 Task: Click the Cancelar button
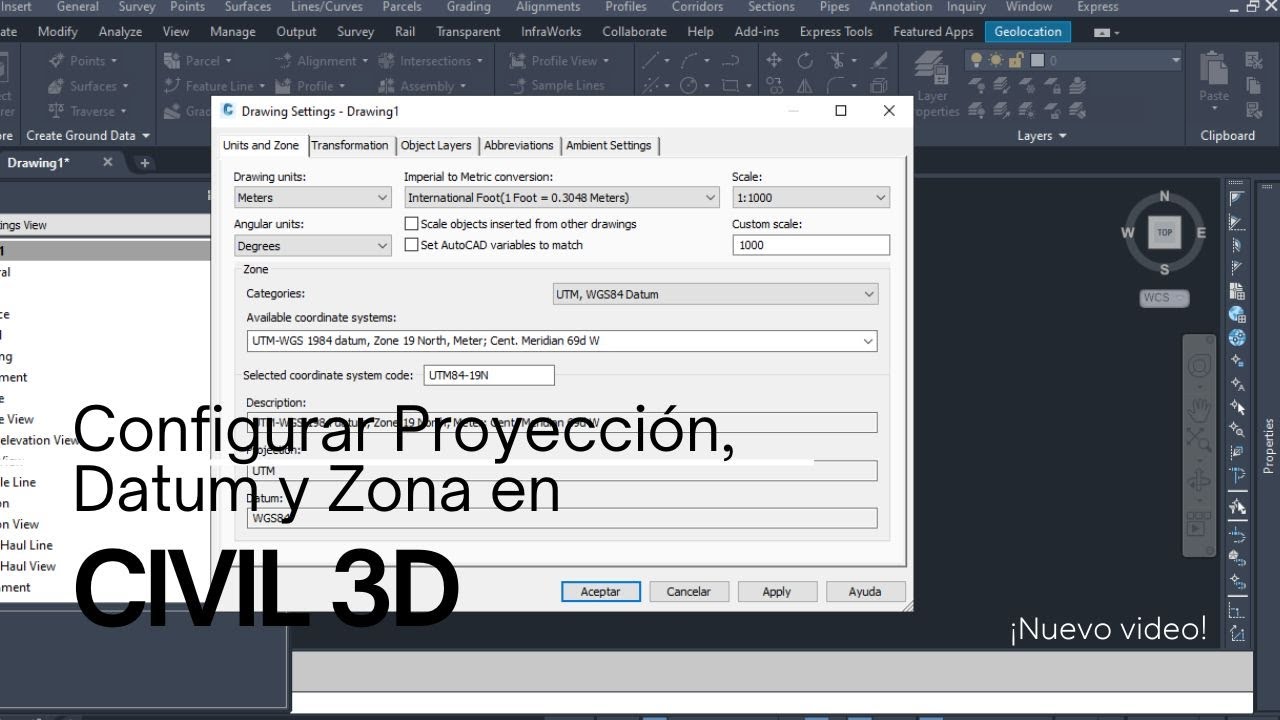pos(689,592)
